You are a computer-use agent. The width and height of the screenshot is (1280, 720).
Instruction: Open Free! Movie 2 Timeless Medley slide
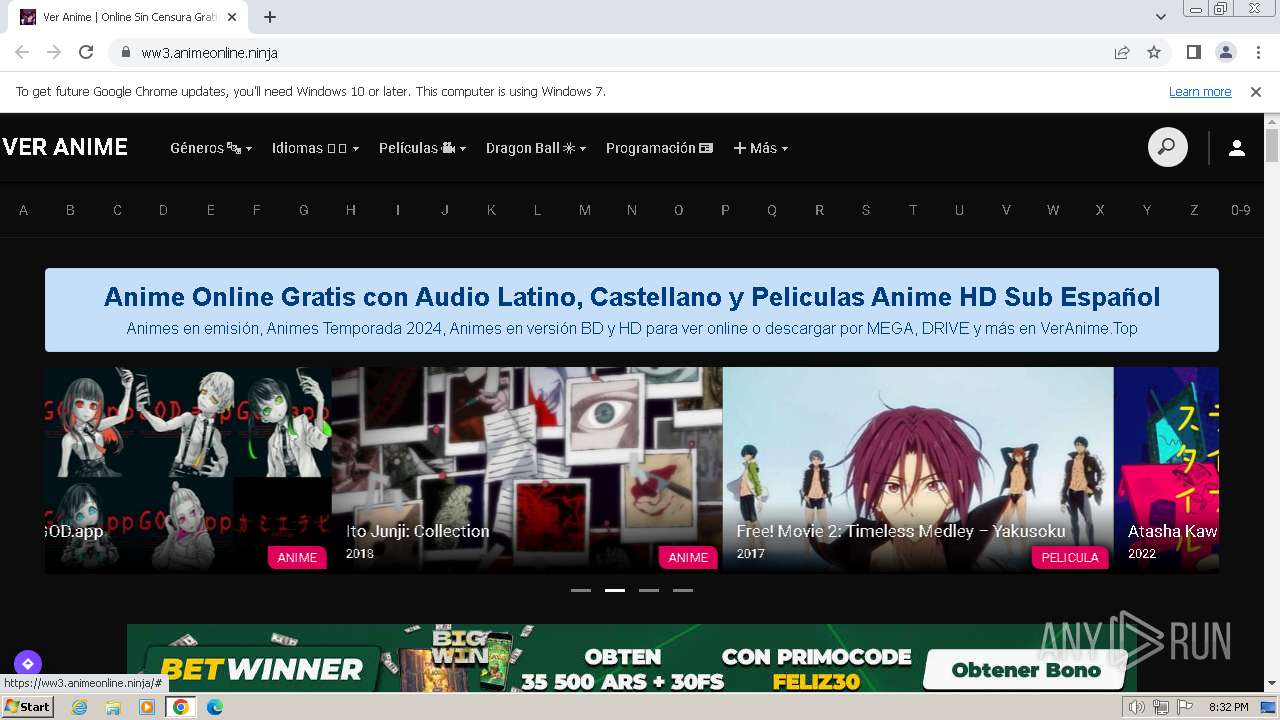coord(918,470)
